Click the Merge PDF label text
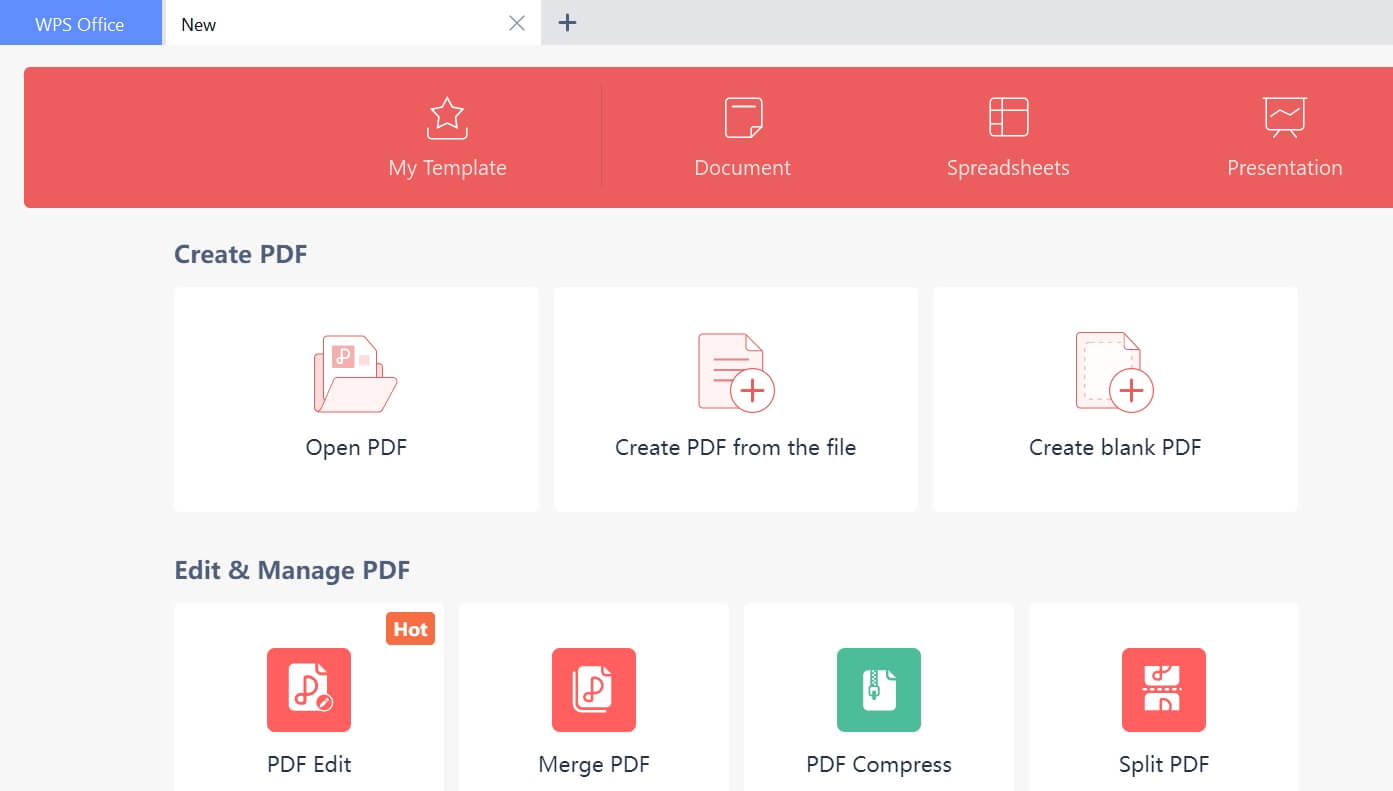Image resolution: width=1393 pixels, height=791 pixels. [x=594, y=765]
